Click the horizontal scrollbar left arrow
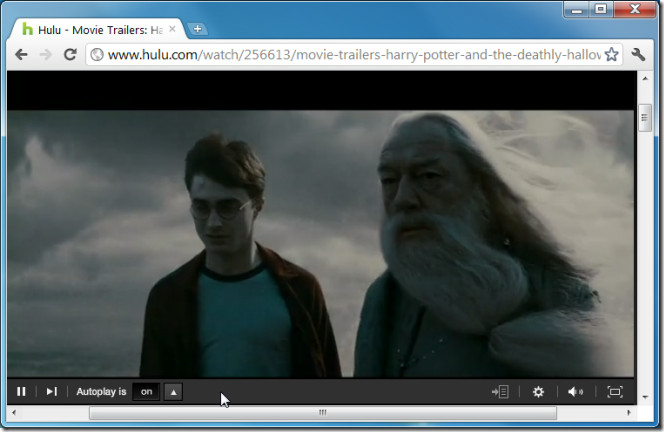The width and height of the screenshot is (664, 432). [14, 412]
